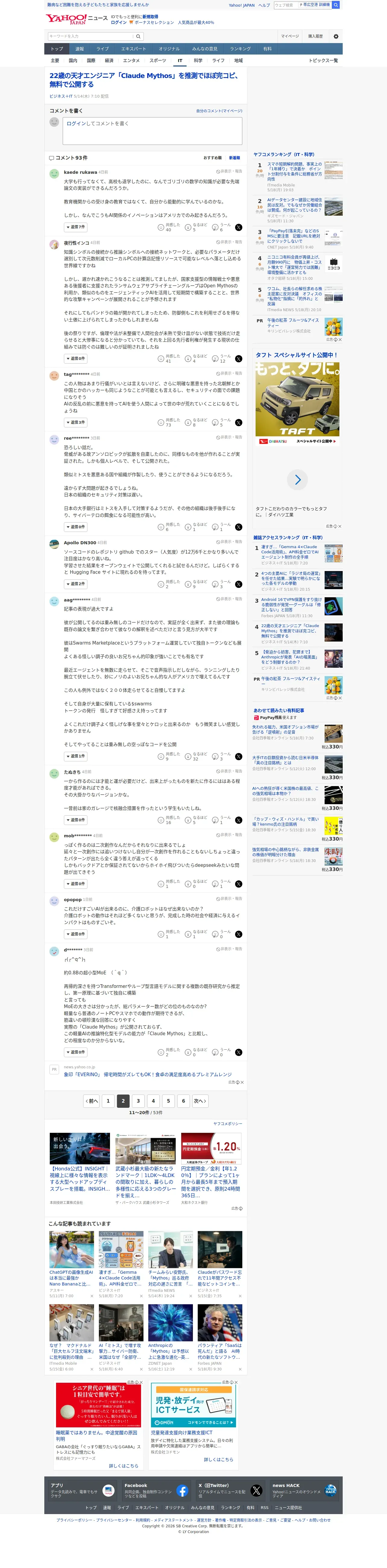
Task: Expand 返信3件 under tag******** comment
Action: [x=76, y=423]
